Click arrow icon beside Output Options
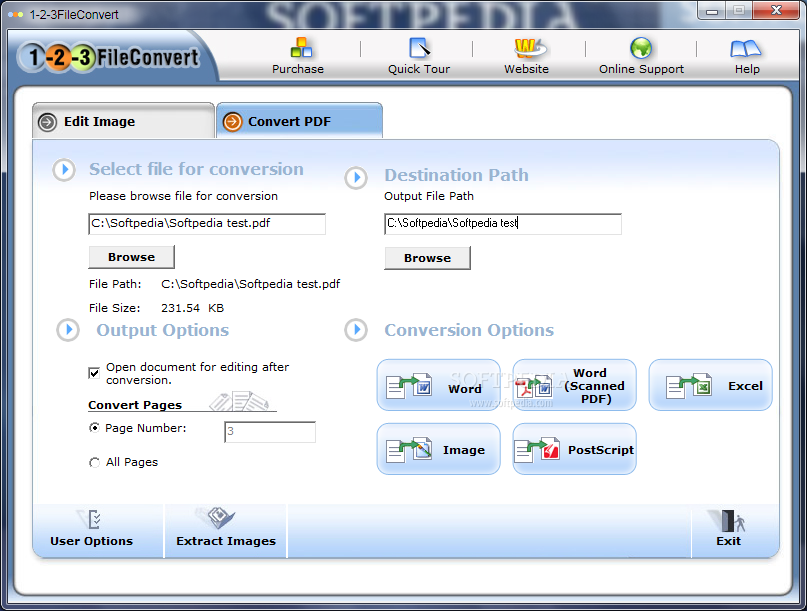Image resolution: width=807 pixels, height=611 pixels. [x=68, y=330]
